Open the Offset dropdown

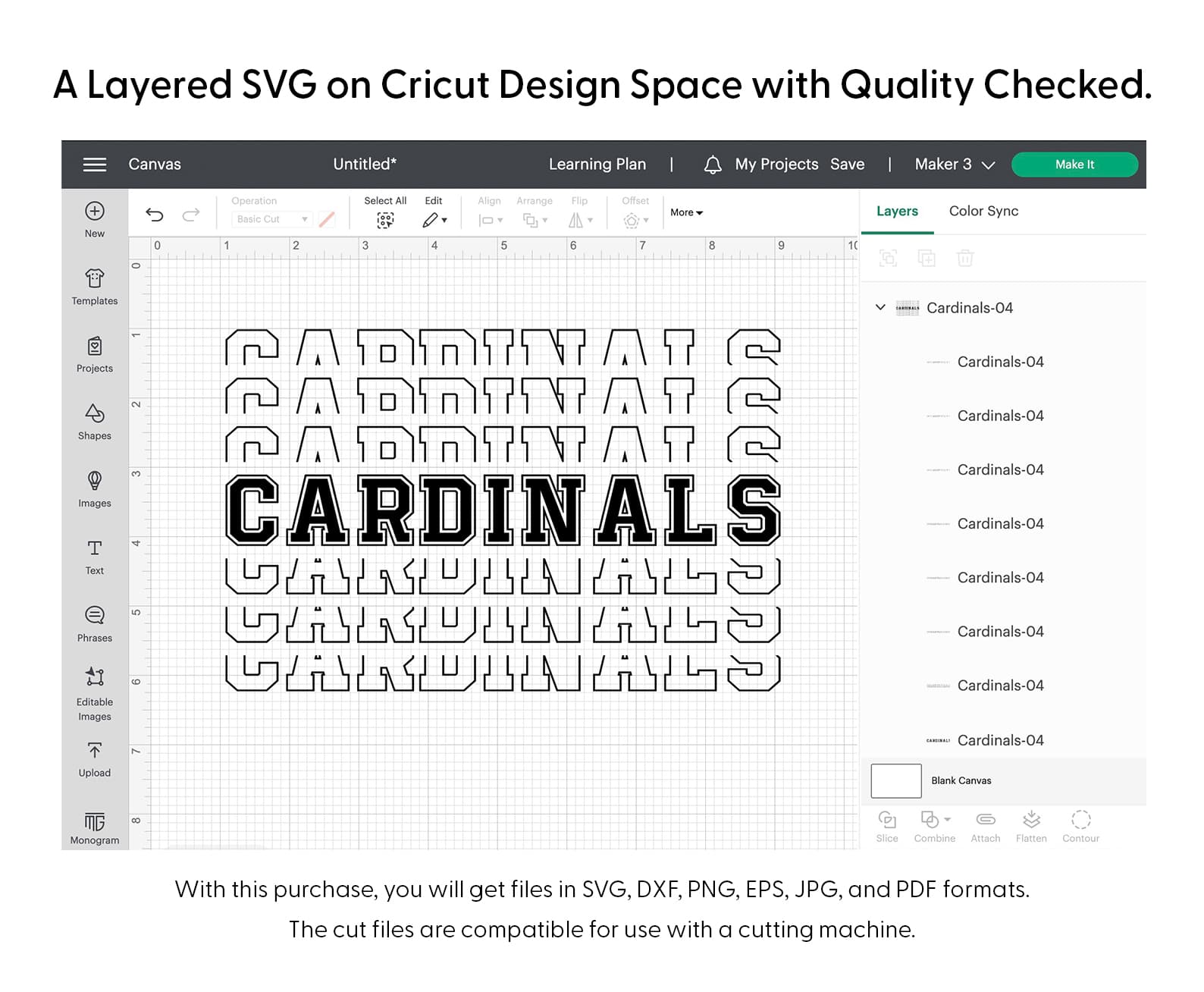[635, 220]
